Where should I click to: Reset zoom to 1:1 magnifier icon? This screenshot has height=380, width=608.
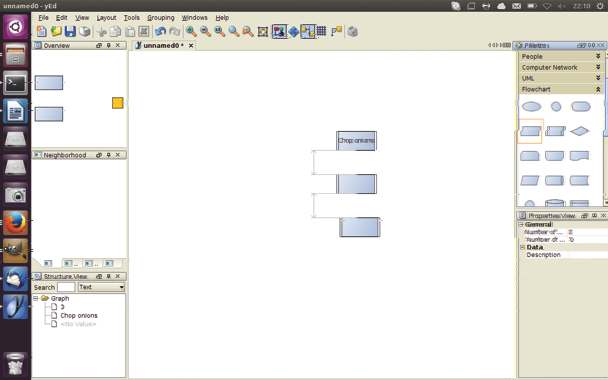tap(219, 31)
